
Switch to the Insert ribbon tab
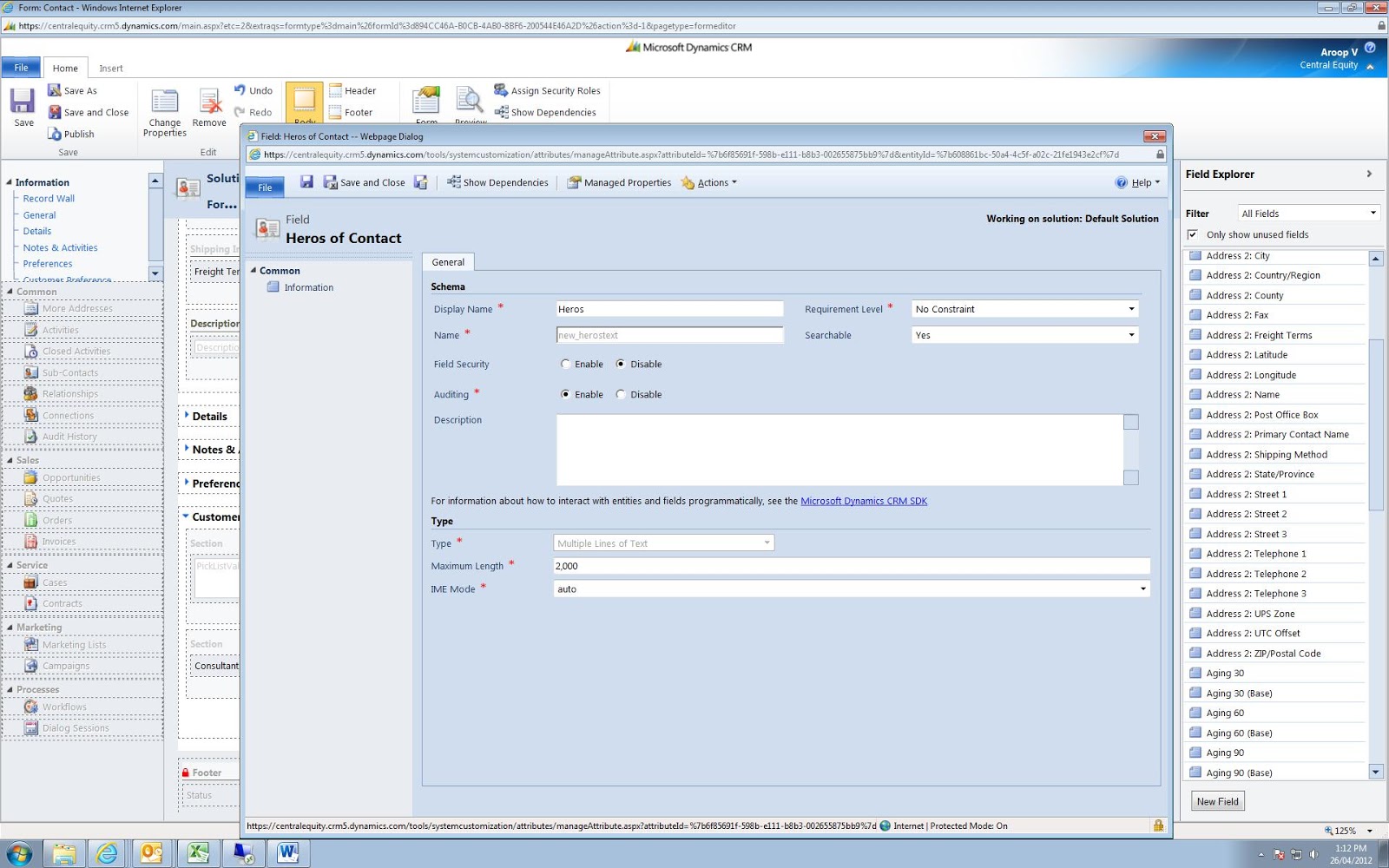pyautogui.click(x=111, y=69)
